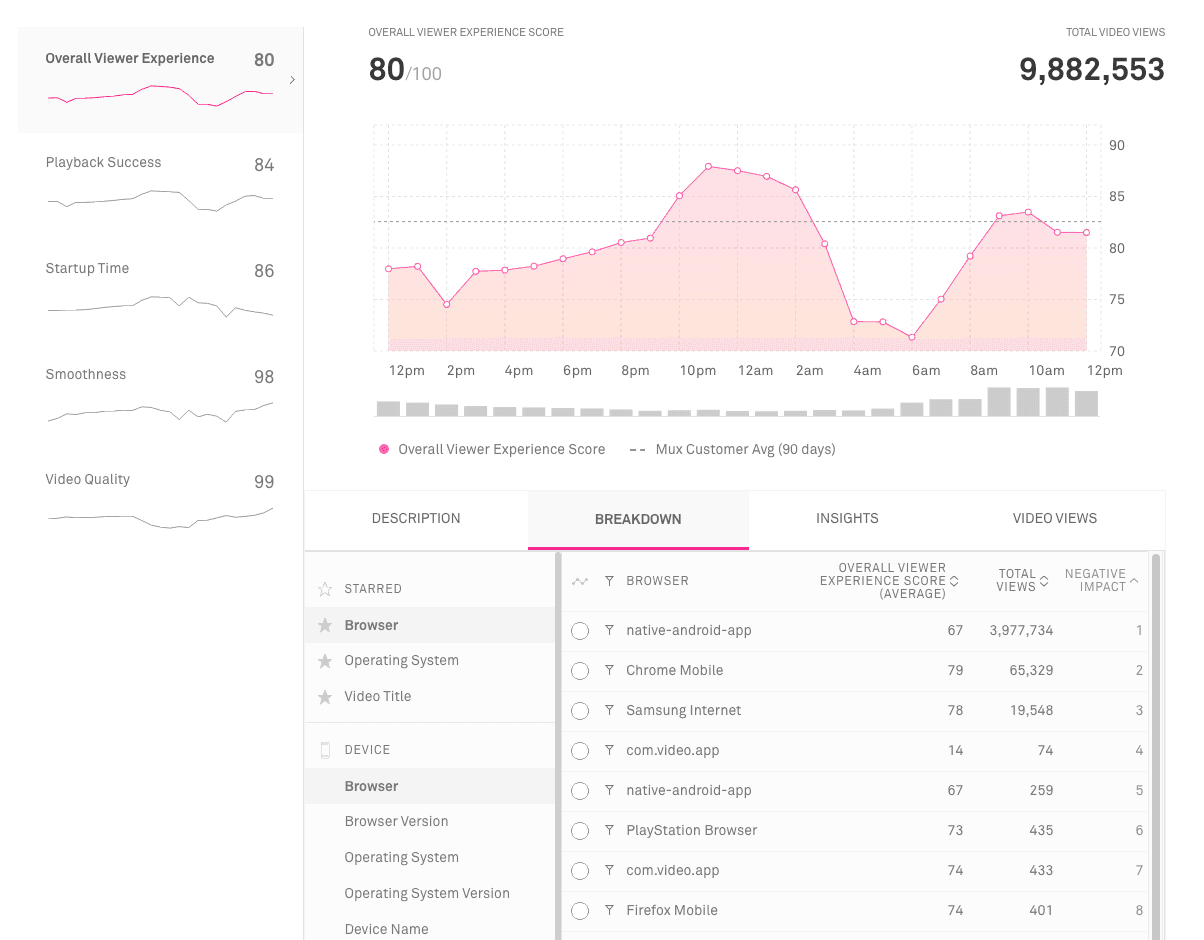The image size is (1204, 940).
Task: Click the filter icon beside native-android-app
Action: [608, 631]
